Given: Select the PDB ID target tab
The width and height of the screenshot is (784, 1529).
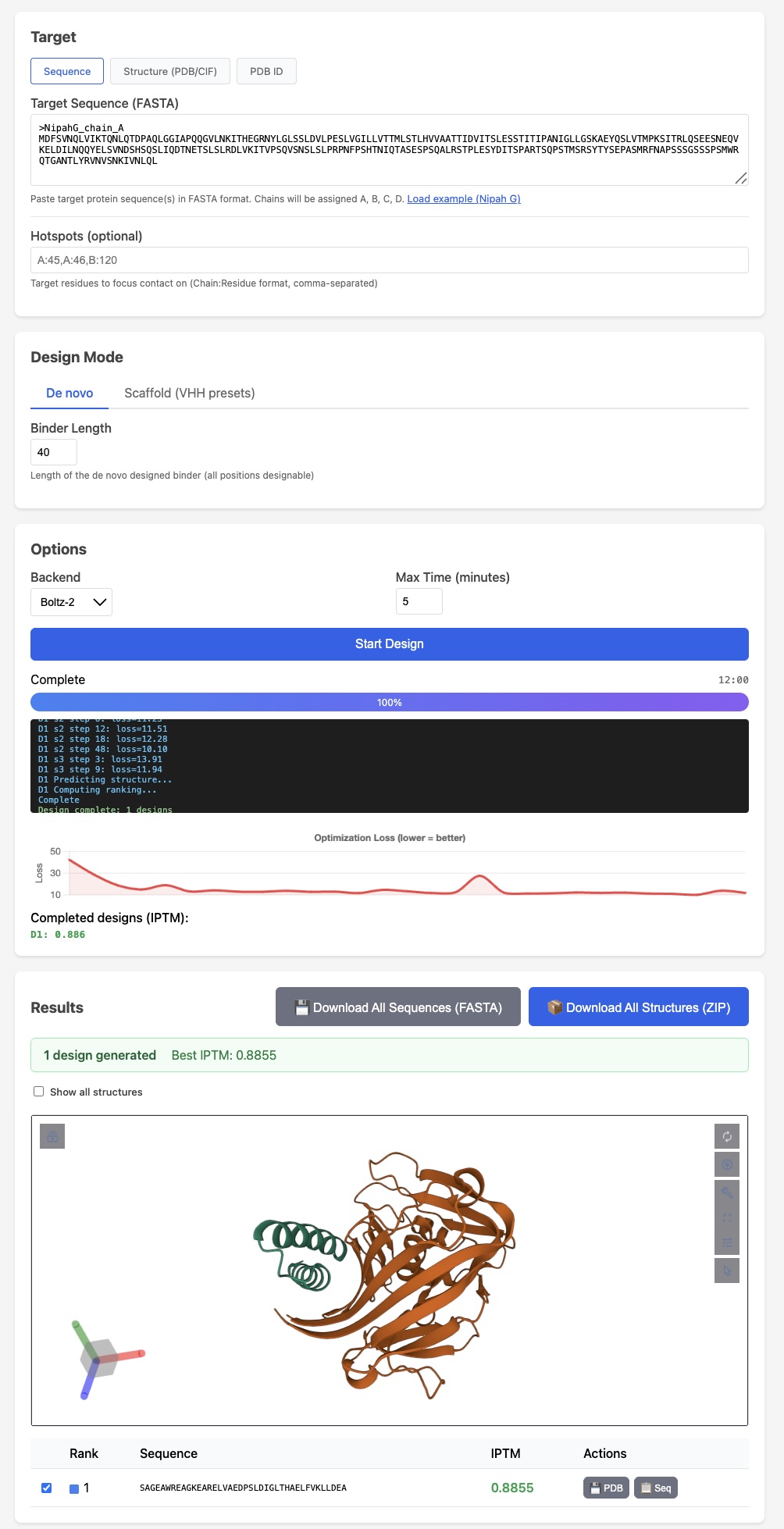Looking at the screenshot, I should tap(266, 71).
